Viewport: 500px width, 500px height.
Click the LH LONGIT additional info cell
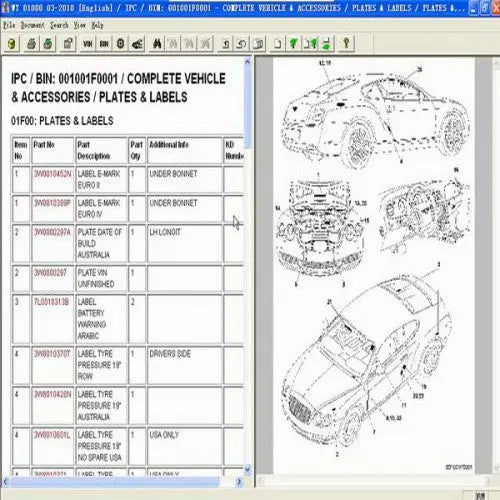[x=185, y=244]
